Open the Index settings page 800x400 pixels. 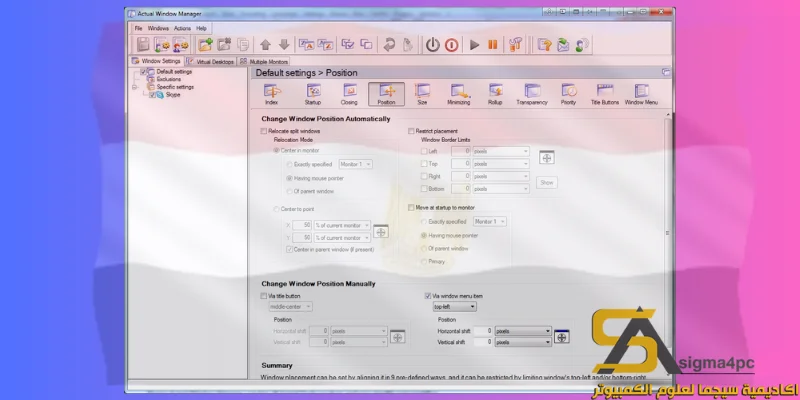271,94
